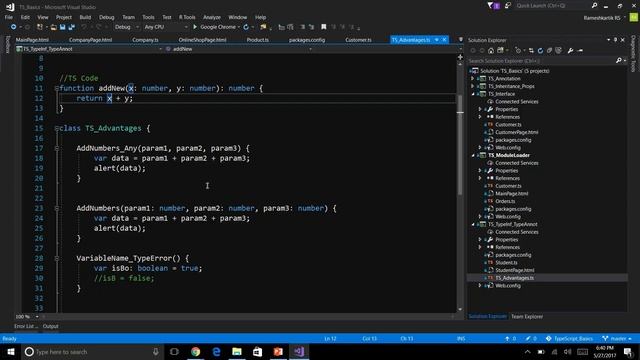
Task: Switch to OnlineShopPage.html tab
Action: point(202,40)
